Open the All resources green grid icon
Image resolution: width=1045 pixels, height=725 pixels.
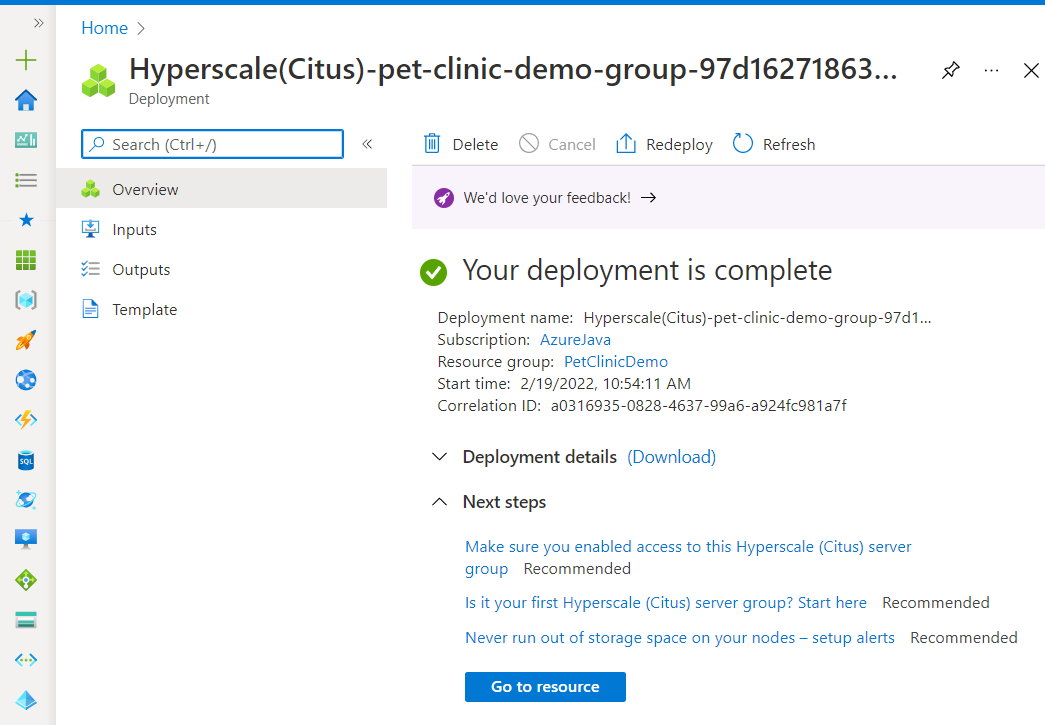coord(26,260)
